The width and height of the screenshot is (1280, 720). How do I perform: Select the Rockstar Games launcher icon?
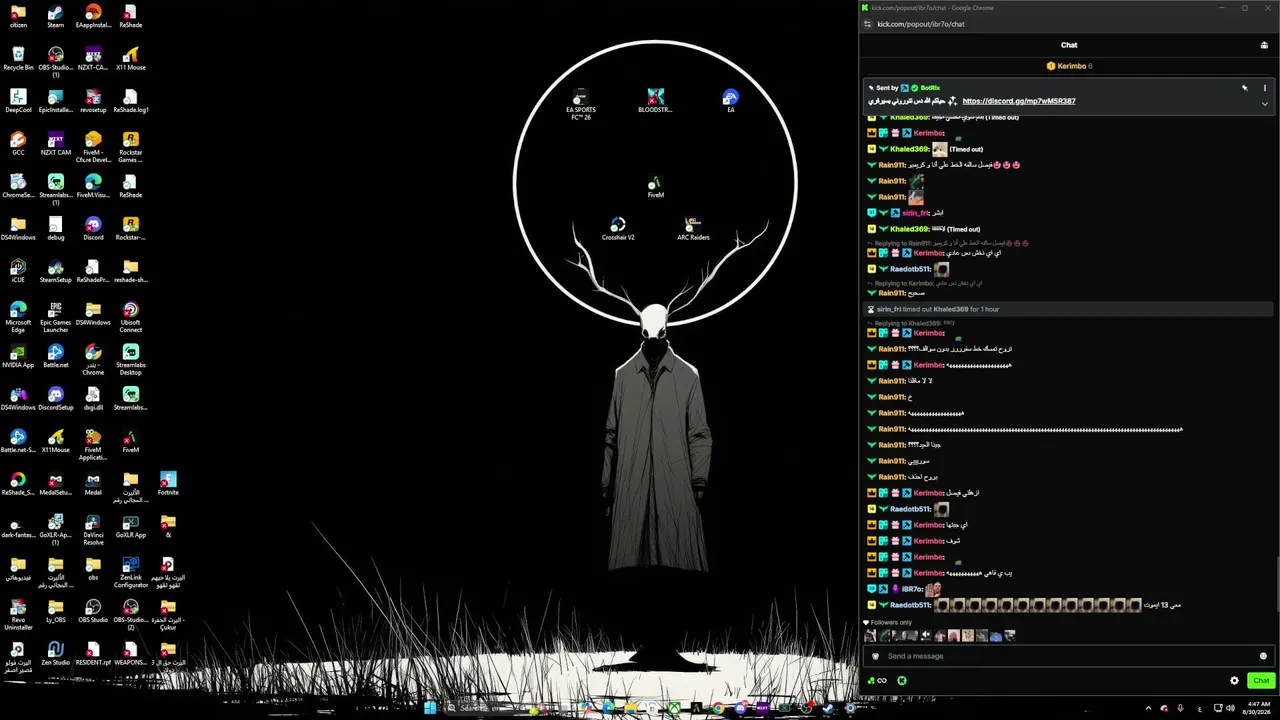[131, 147]
